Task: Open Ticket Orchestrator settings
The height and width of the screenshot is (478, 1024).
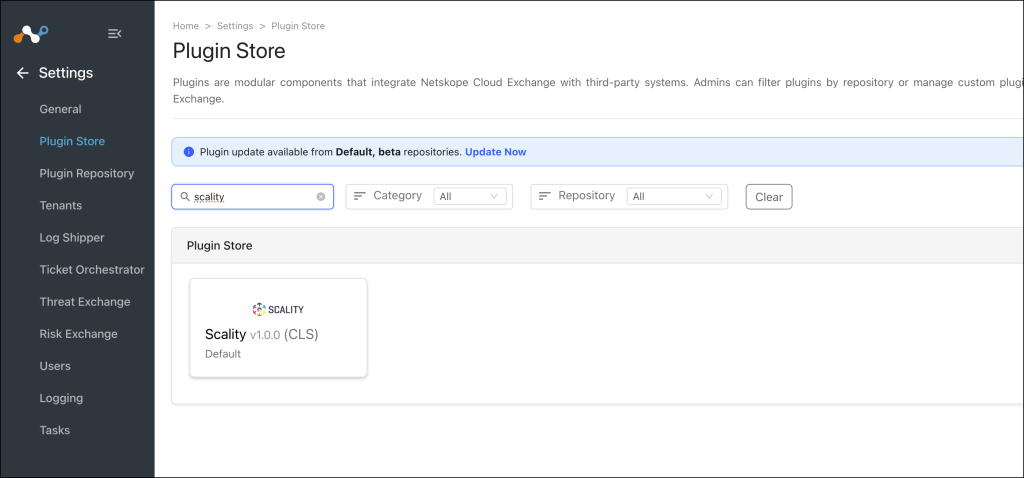Action: [92, 270]
